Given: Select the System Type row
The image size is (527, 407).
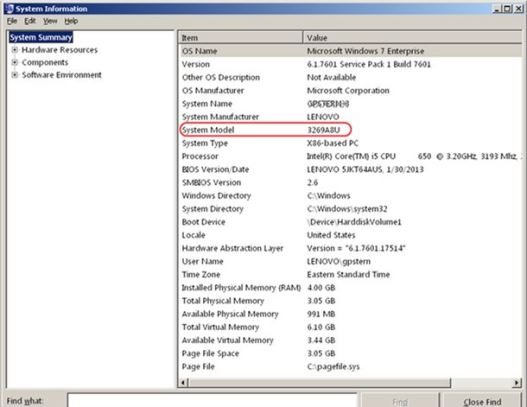Looking at the screenshot, I should click(350, 143).
